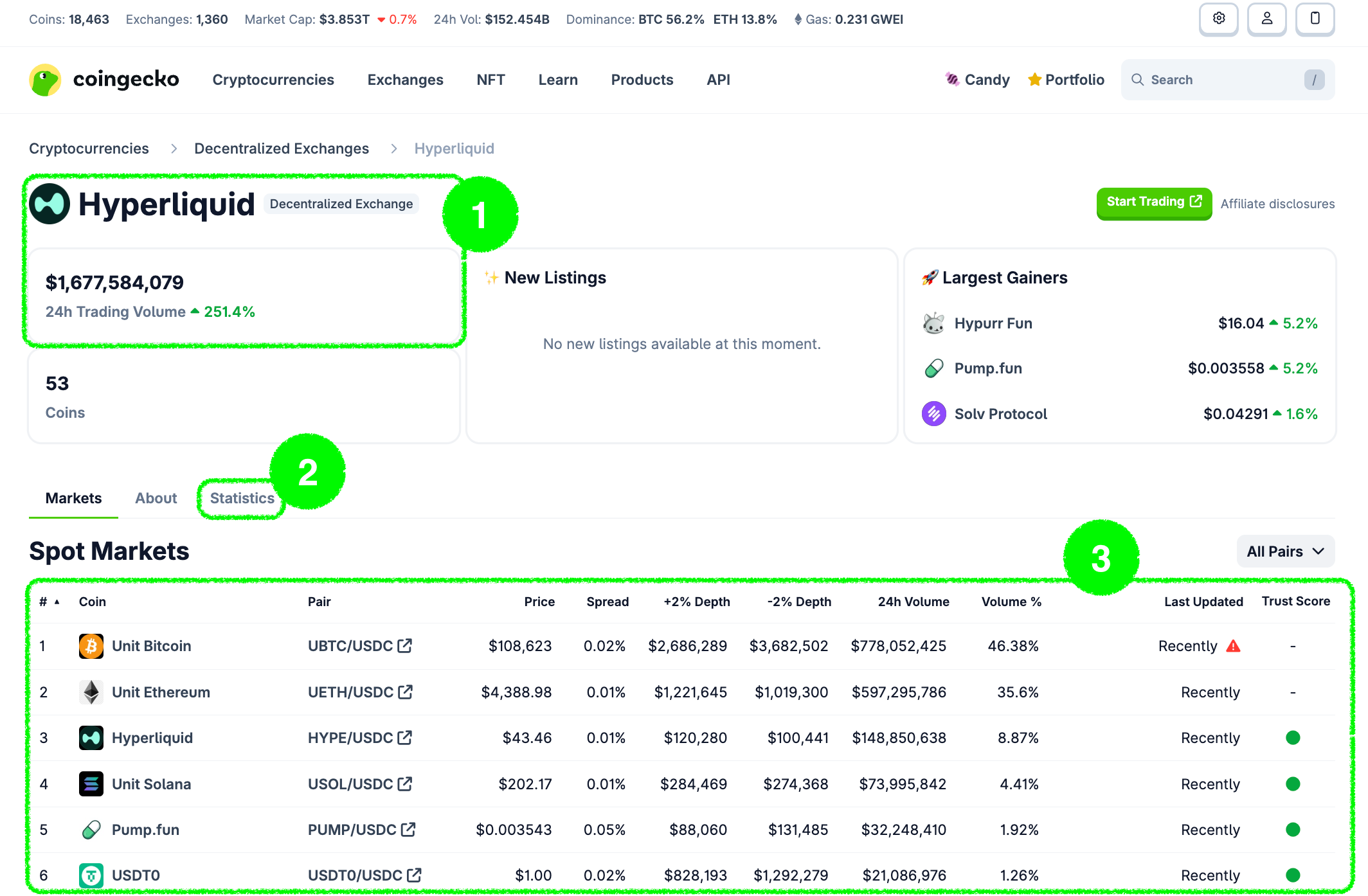1368x896 pixels.
Task: Expand the All Pairs dropdown
Action: click(1286, 551)
